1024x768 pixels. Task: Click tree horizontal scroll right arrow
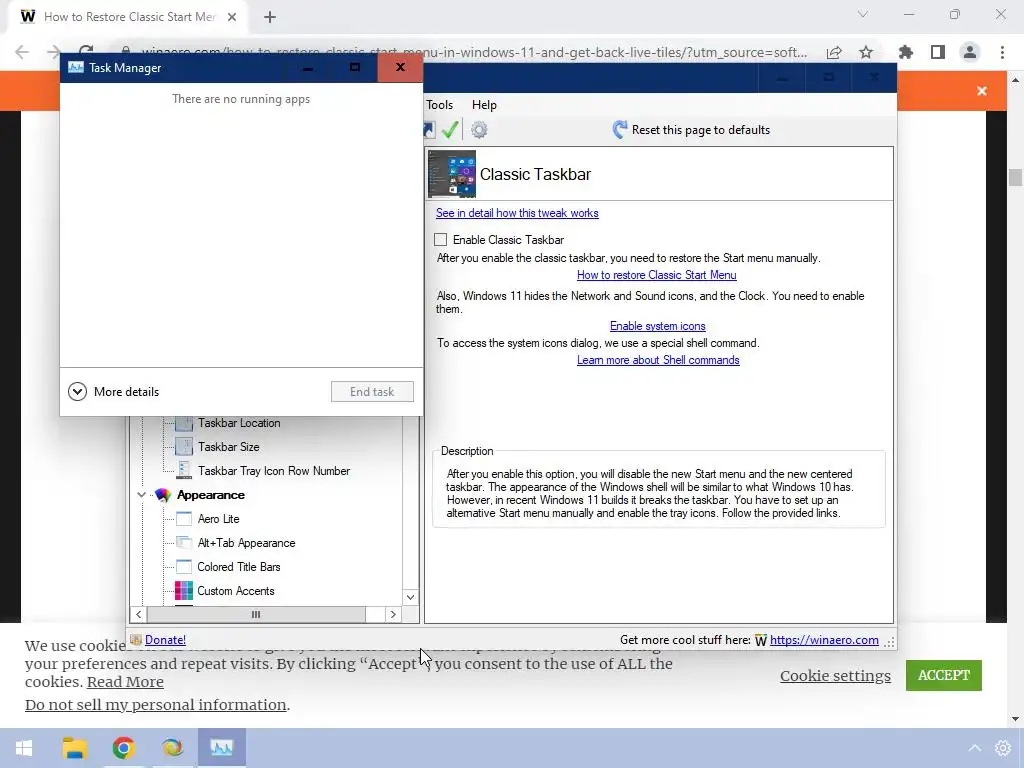(392, 615)
